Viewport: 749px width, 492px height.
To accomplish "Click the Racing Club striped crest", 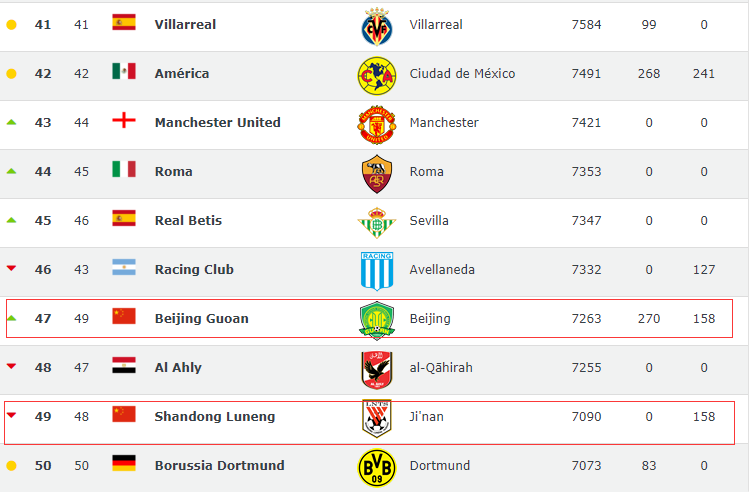I will point(377,271).
